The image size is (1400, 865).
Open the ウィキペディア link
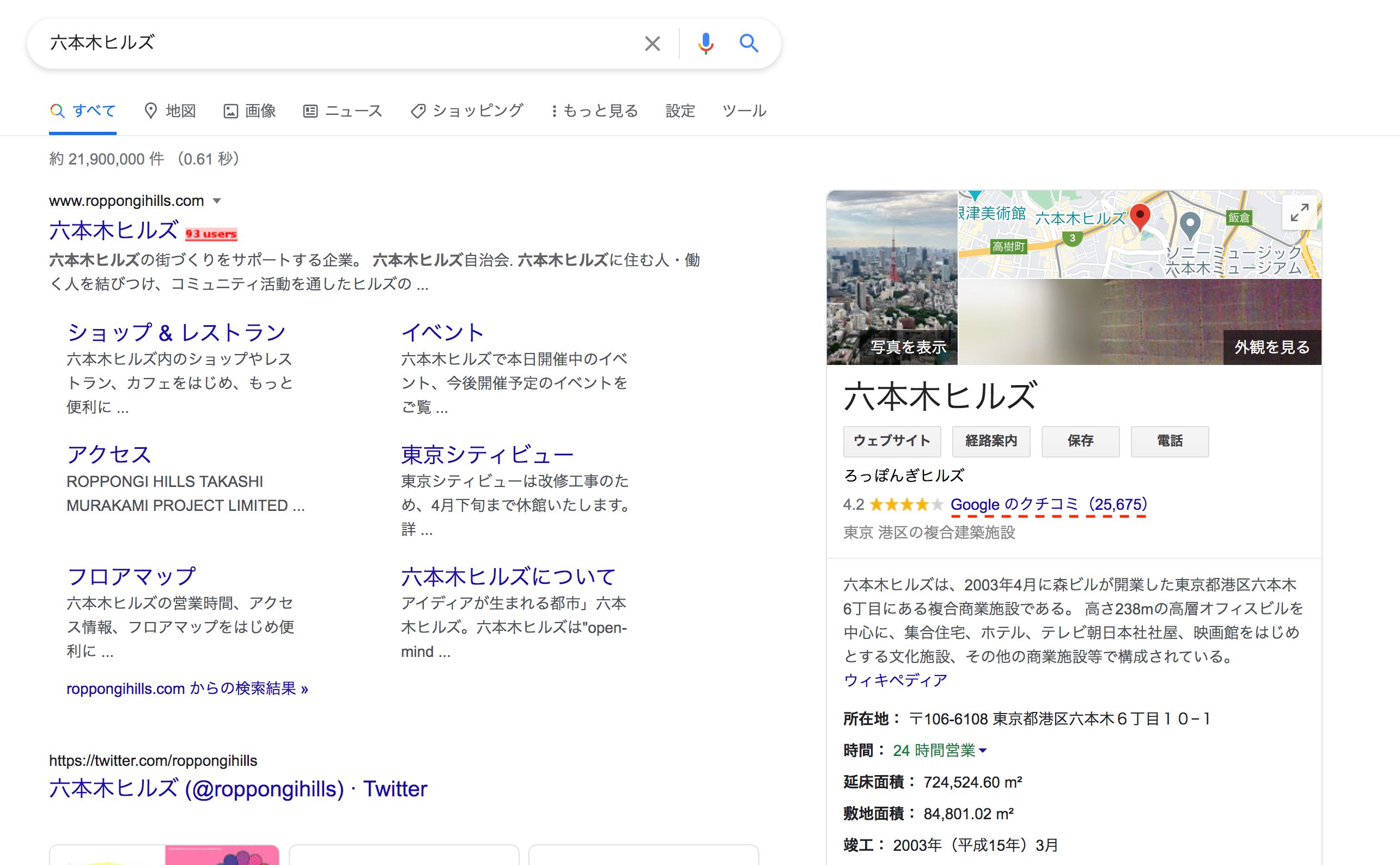[x=896, y=680]
